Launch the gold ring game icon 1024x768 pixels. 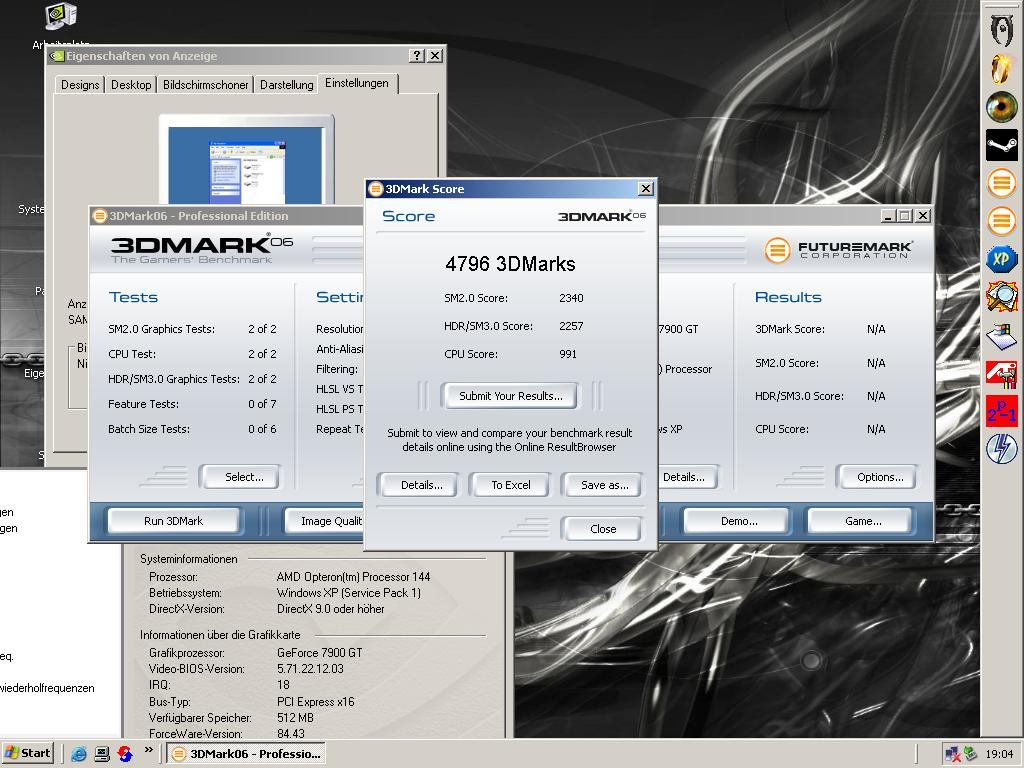coord(1001,69)
